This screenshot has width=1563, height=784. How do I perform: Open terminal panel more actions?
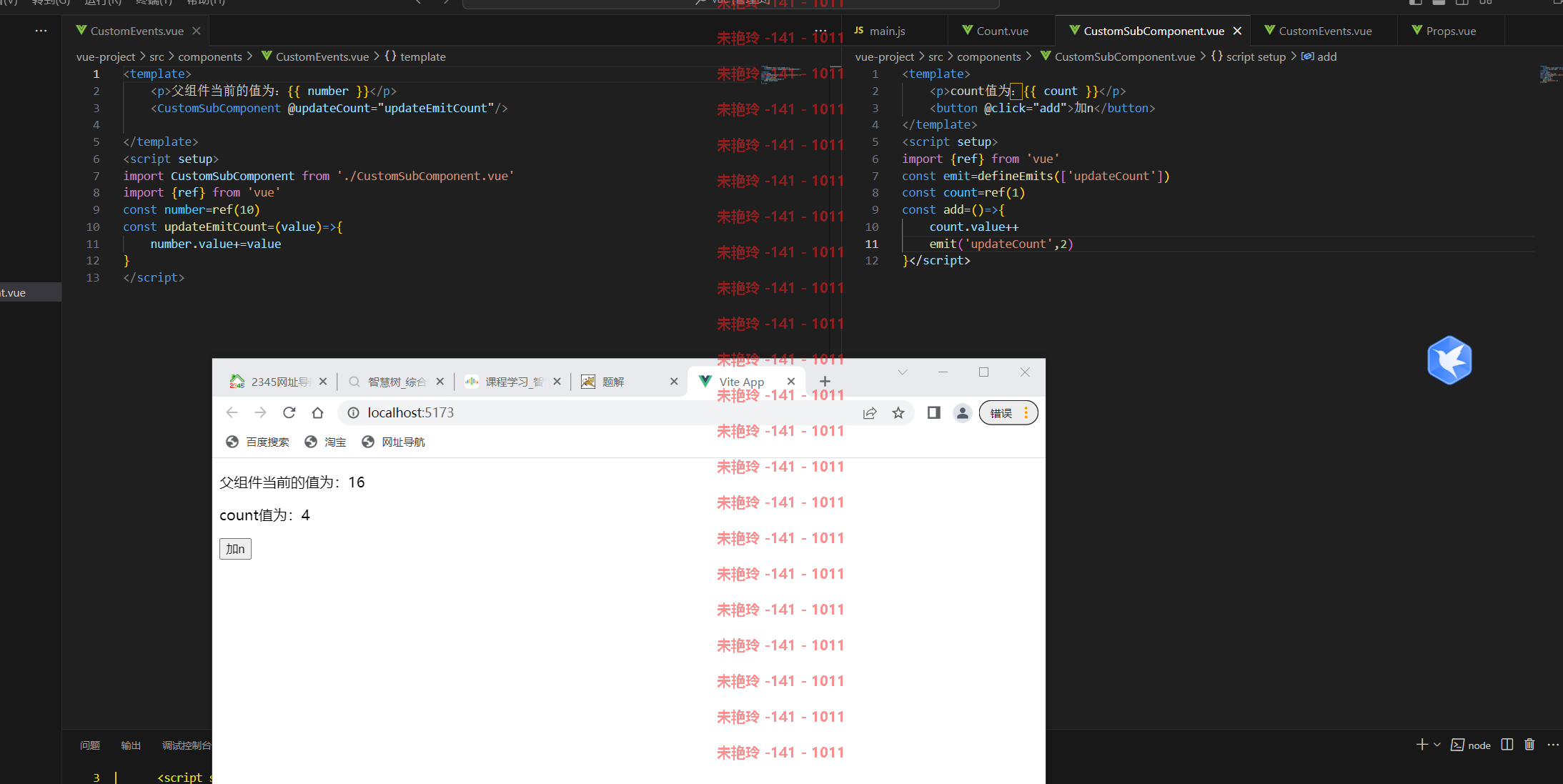point(1553,745)
